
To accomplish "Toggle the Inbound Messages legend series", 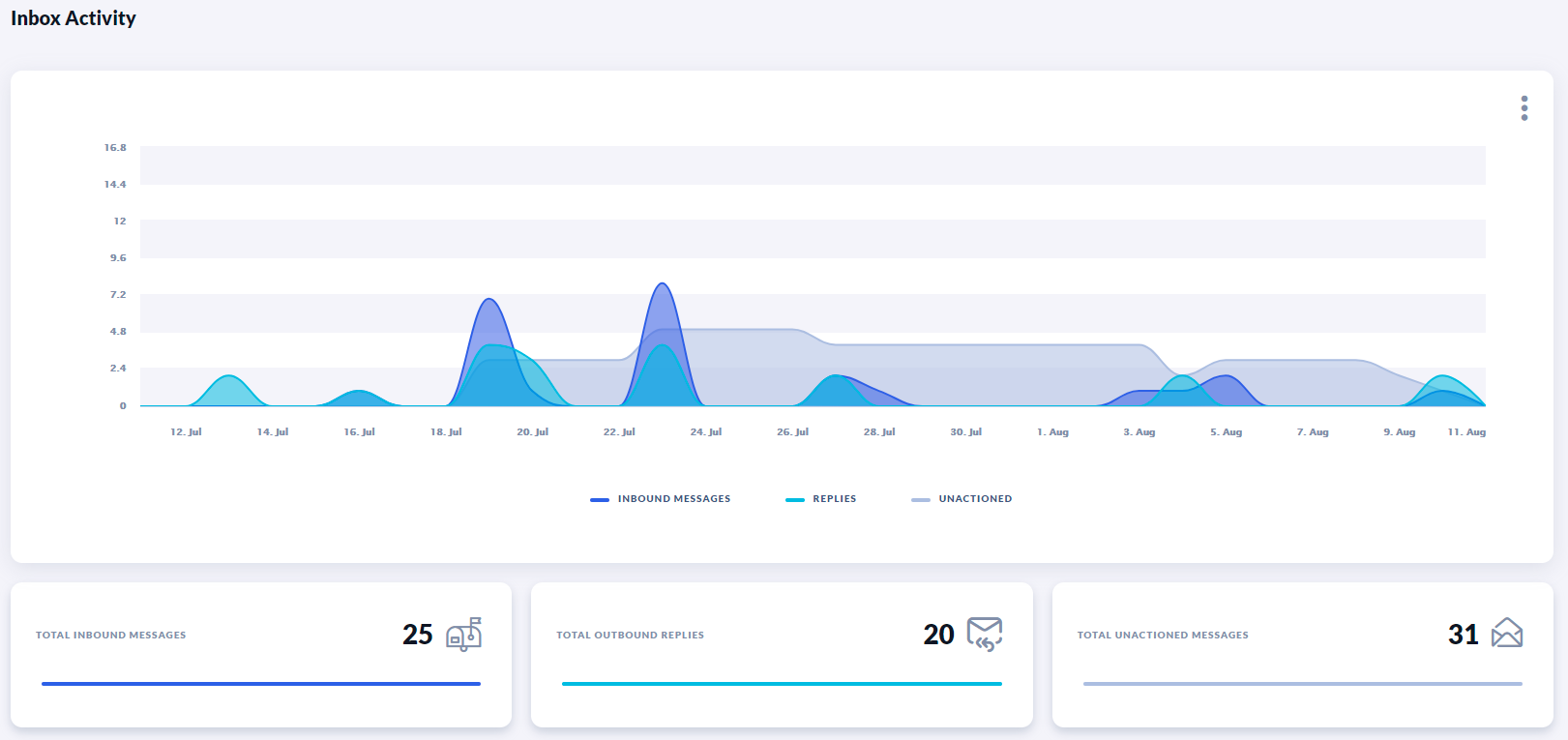I will point(673,499).
